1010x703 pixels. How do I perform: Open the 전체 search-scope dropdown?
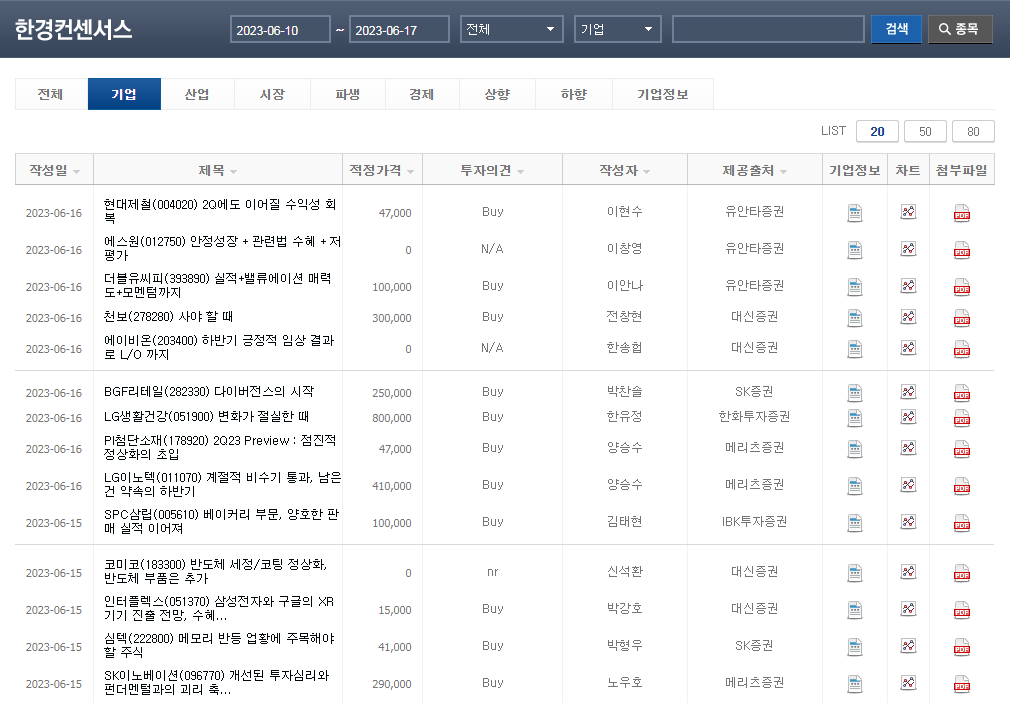coord(511,30)
